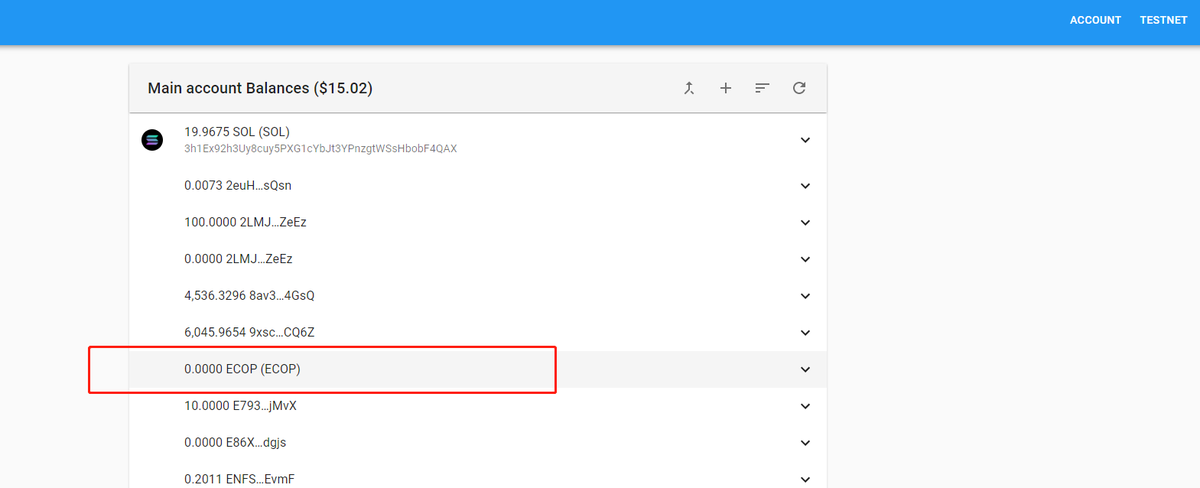
Task: Select the 0.0073 2euH…sQsn row
Action: pos(478,185)
